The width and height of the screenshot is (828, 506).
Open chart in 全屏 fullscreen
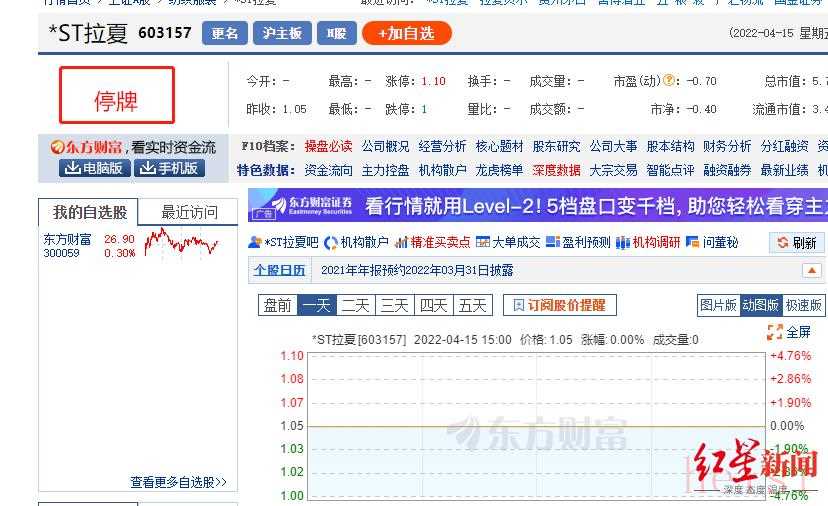pyautogui.click(x=789, y=332)
